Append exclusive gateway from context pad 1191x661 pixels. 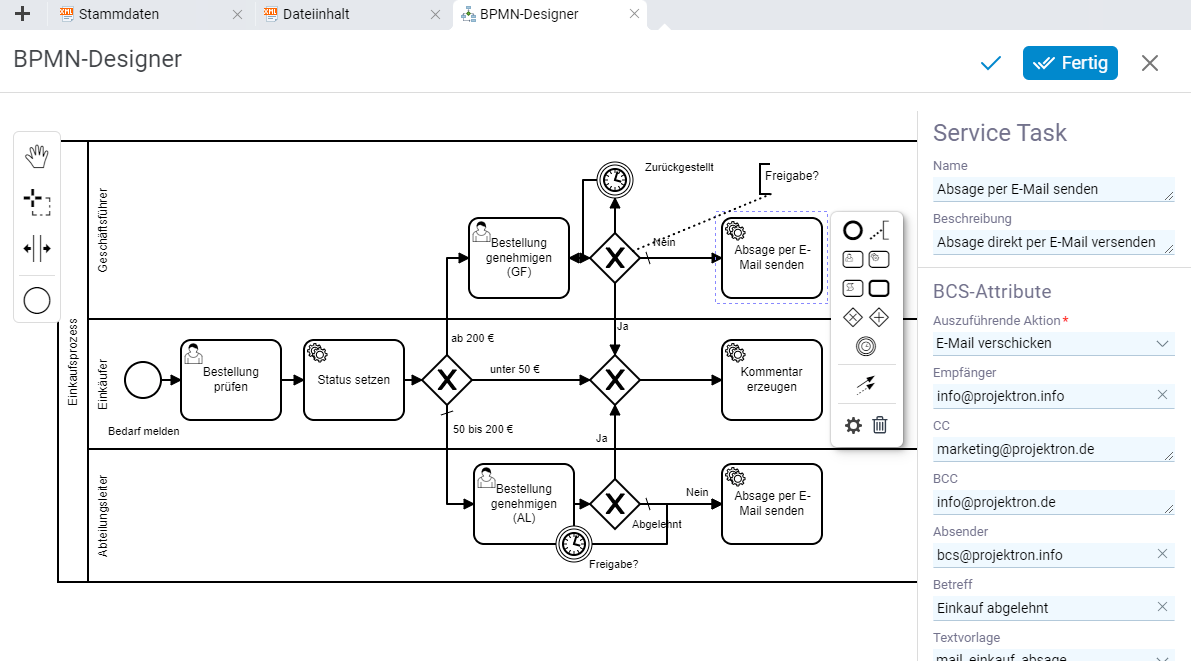coord(853,318)
